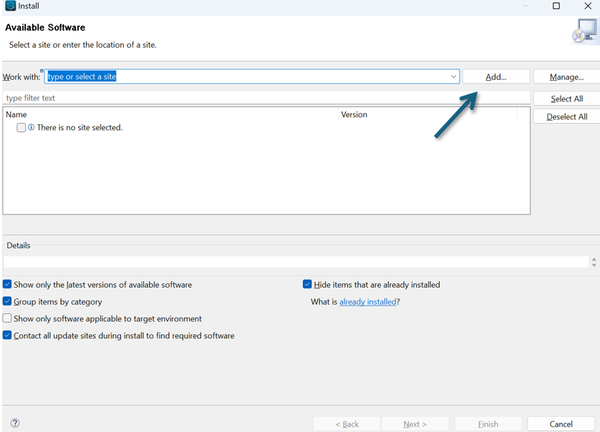Toggle Hide items already installed checkbox

point(308,285)
